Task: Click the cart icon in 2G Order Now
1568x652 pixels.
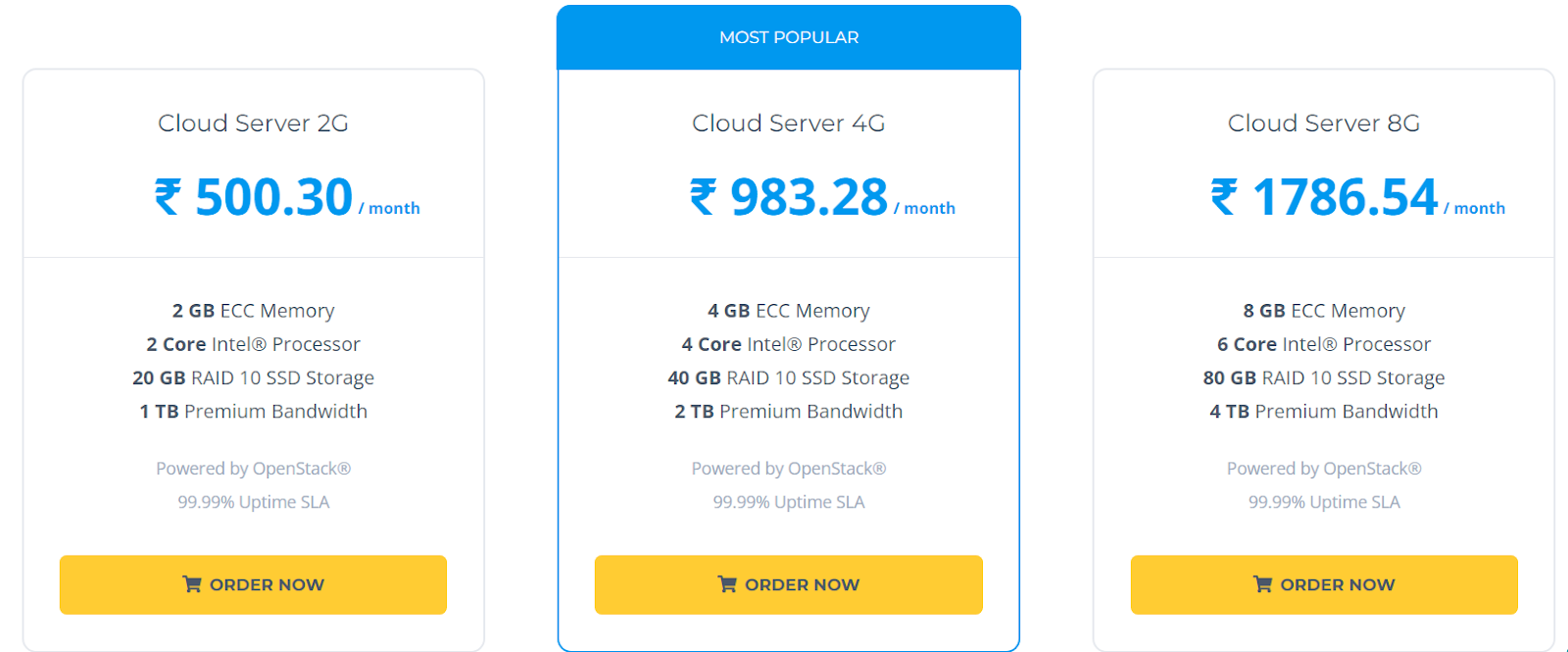Action: 192,584
